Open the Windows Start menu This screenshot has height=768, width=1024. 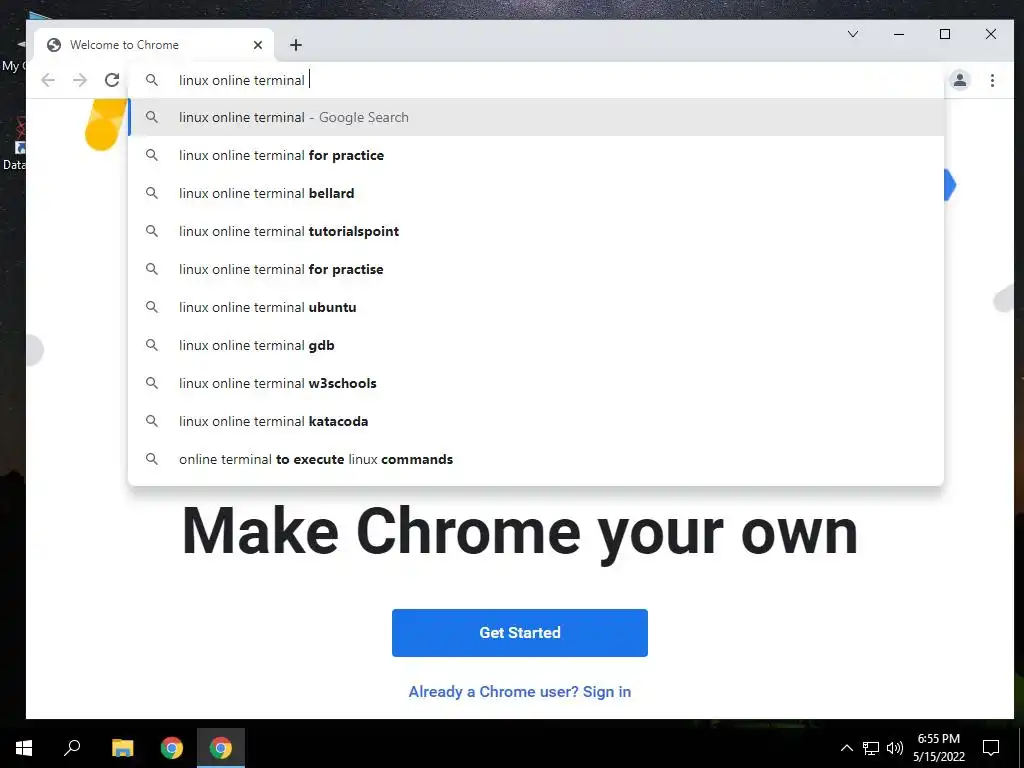(x=24, y=748)
